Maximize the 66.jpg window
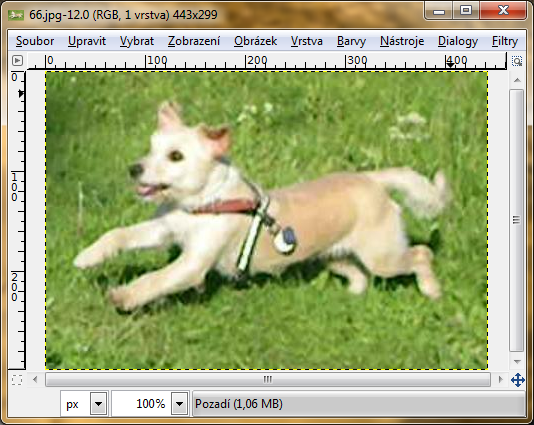The image size is (534, 425). 466,11
